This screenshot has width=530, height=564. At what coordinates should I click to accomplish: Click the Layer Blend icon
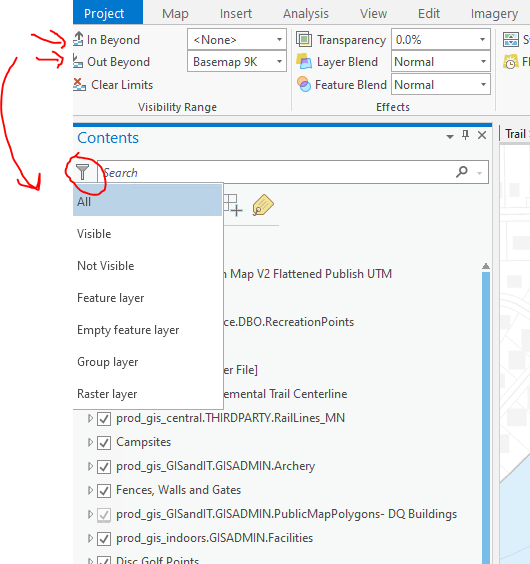click(304, 62)
